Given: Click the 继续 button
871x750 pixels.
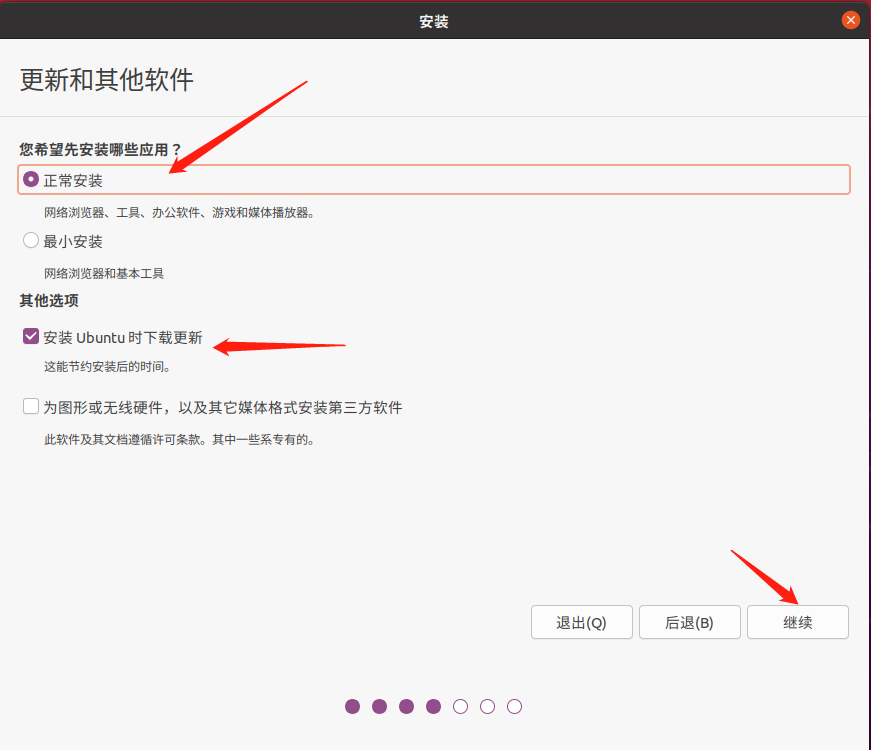Looking at the screenshot, I should [x=798, y=622].
